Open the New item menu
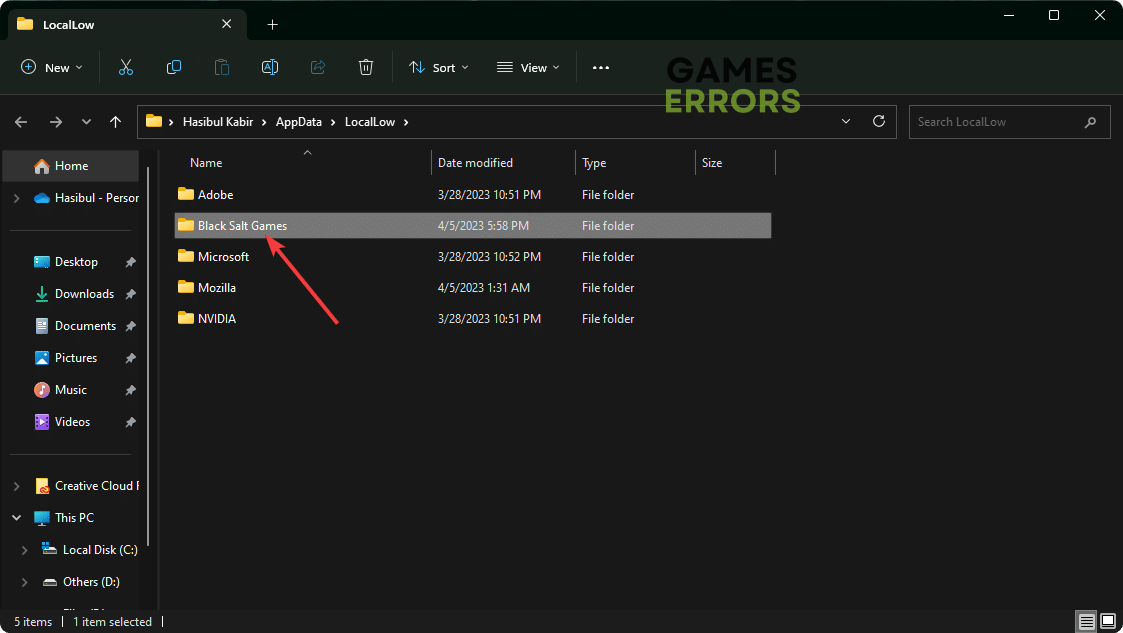This screenshot has height=633, width=1123. point(51,67)
